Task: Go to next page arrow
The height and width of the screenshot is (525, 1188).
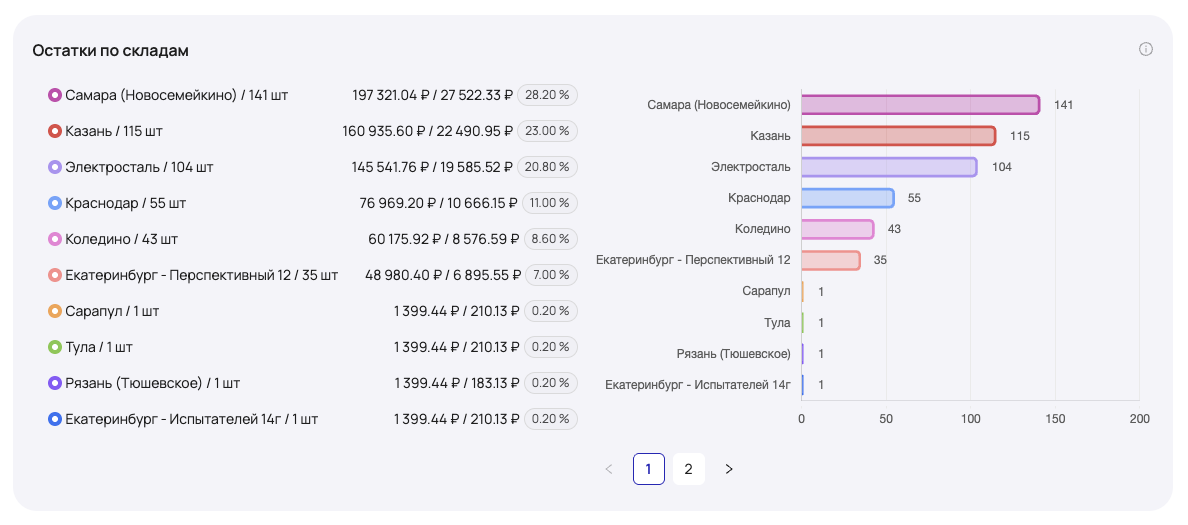Action: tap(729, 469)
